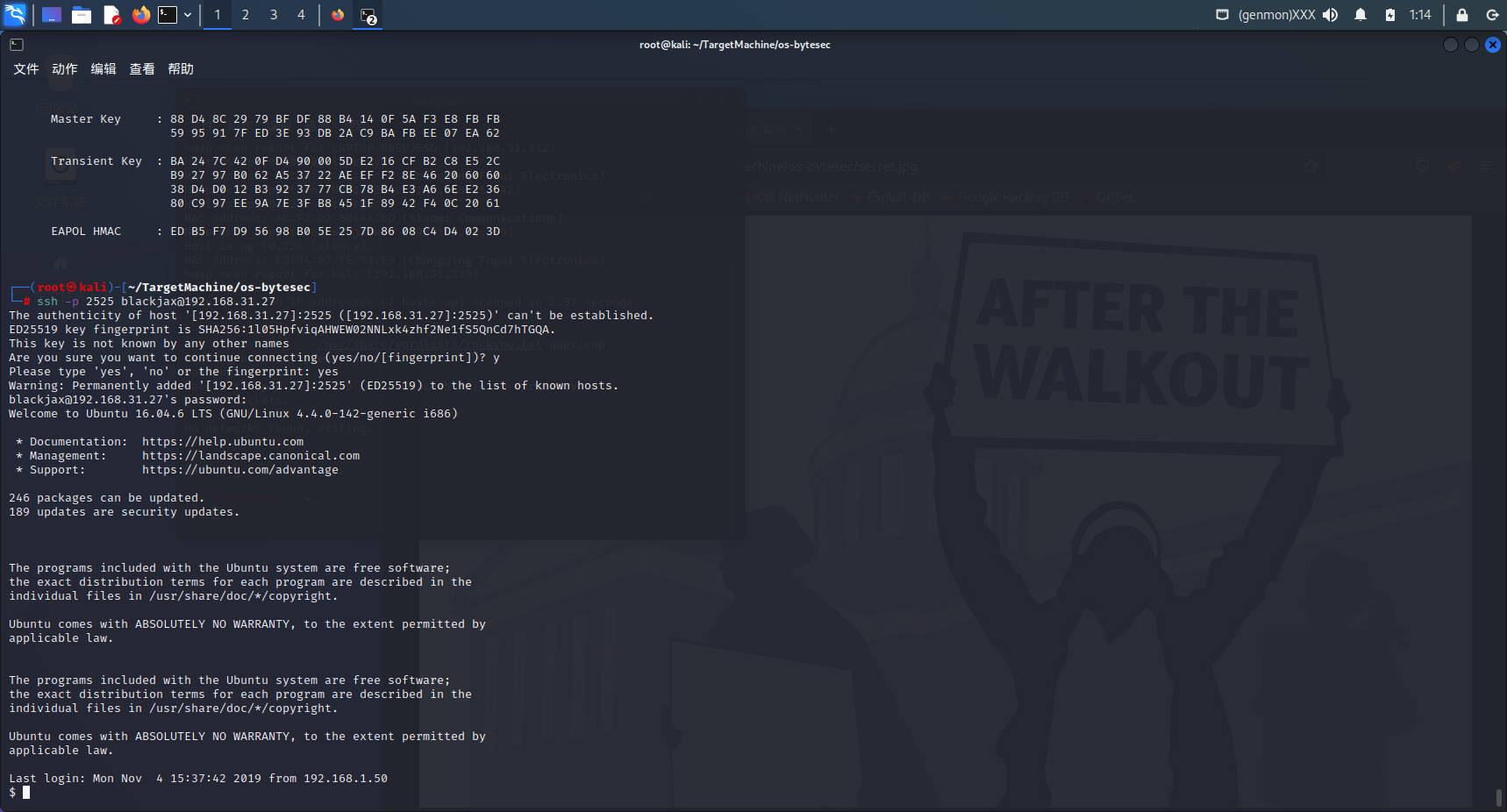The height and width of the screenshot is (812, 1507).
Task: Click the terminal vertical scrollbar handle
Action: point(1499,798)
